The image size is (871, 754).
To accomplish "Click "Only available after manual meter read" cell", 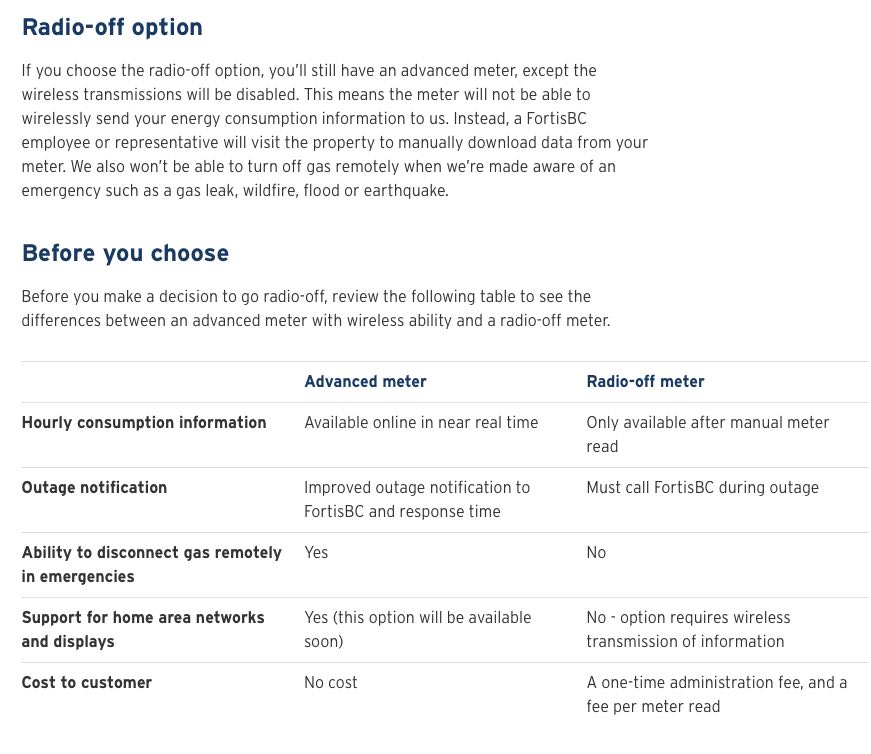I will [x=707, y=434].
